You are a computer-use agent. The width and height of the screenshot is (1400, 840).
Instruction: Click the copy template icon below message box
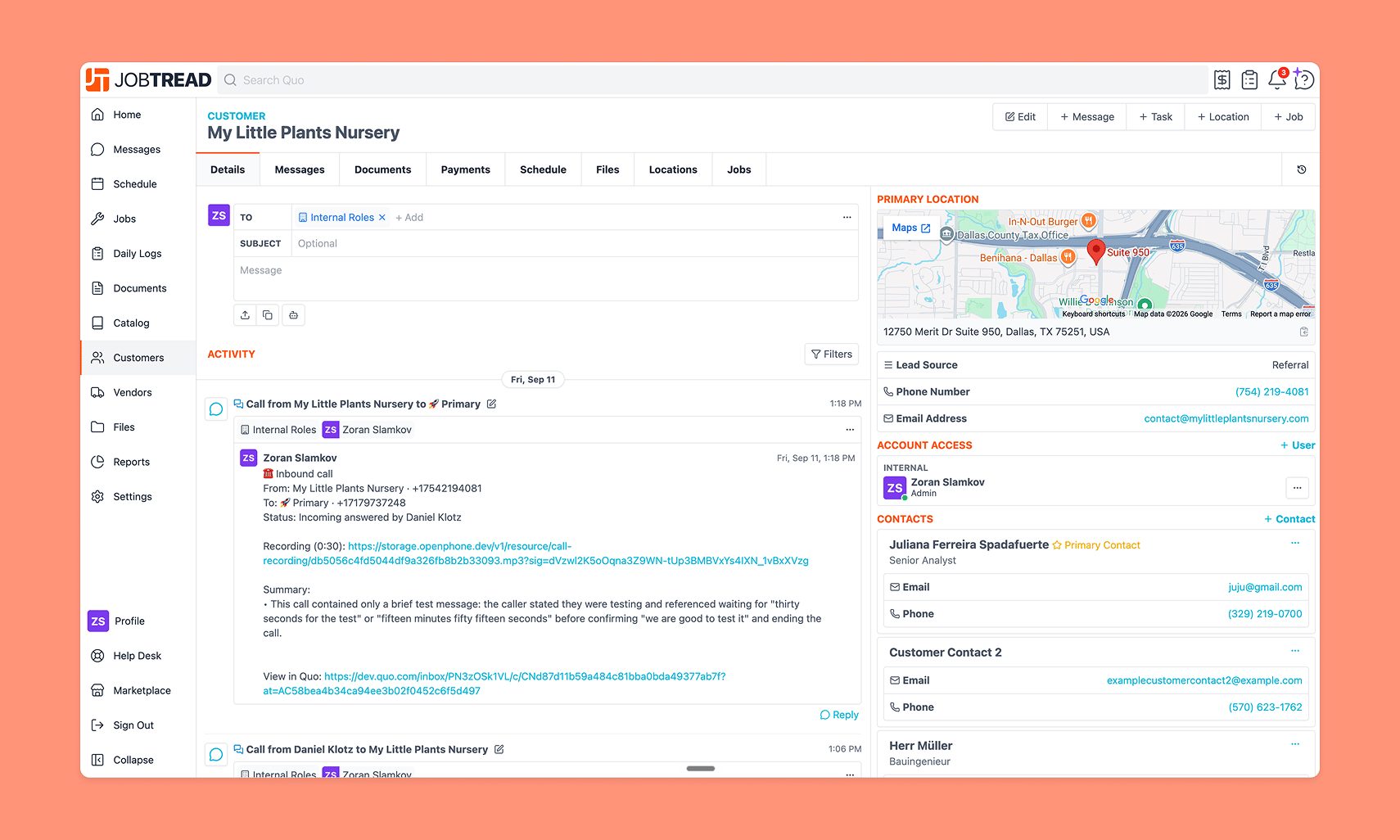tap(268, 315)
